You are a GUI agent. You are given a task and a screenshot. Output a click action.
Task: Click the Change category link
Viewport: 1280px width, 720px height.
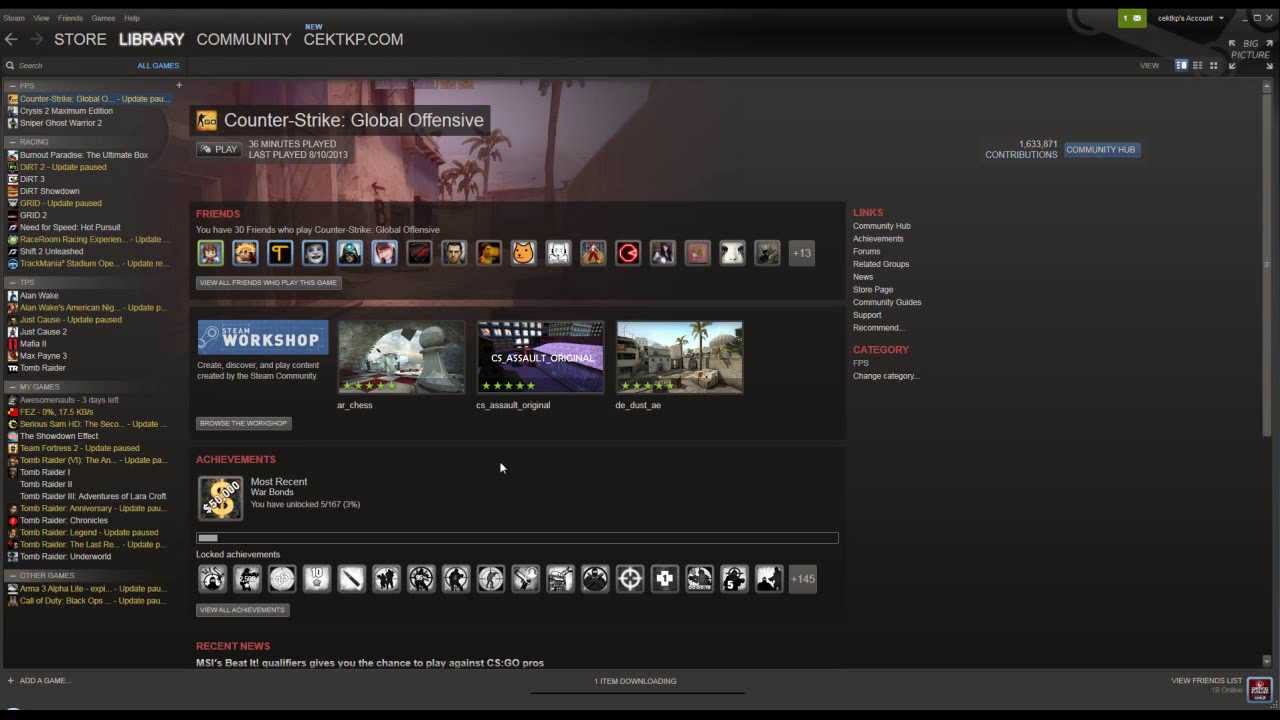(886, 376)
